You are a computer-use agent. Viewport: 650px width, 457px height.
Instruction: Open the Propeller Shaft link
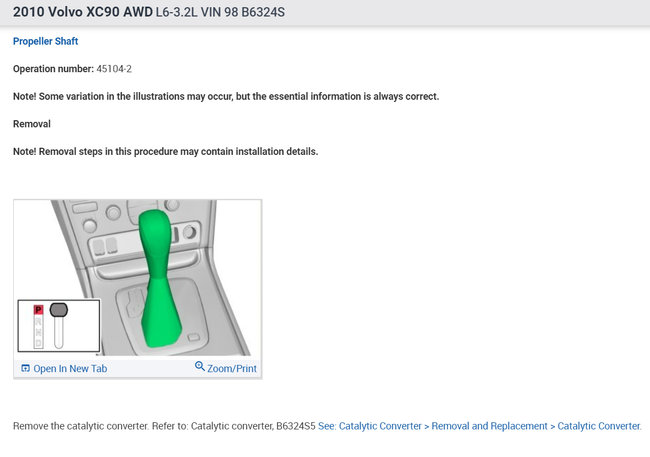click(x=46, y=41)
